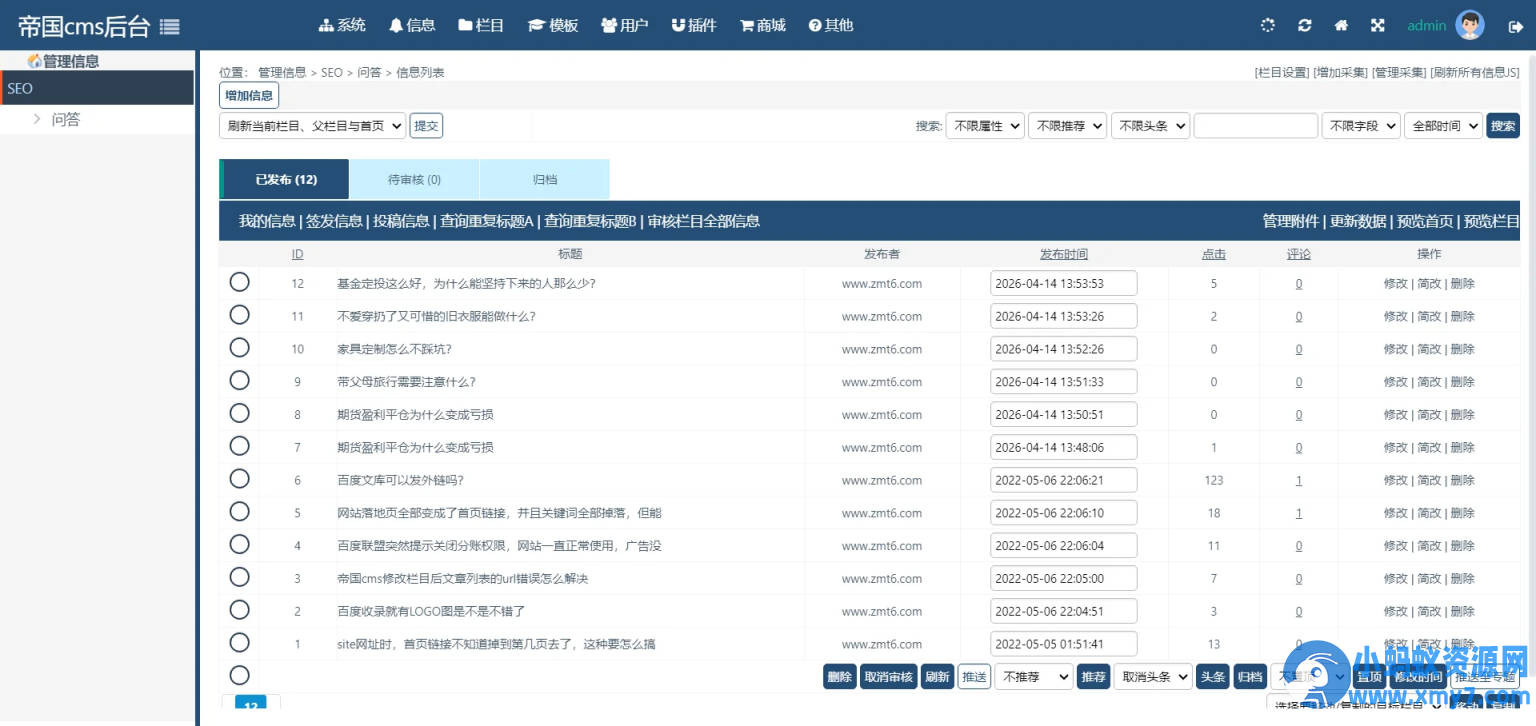Click the home icon in the top bar
The image size is (1536, 726).
pos(1341,24)
